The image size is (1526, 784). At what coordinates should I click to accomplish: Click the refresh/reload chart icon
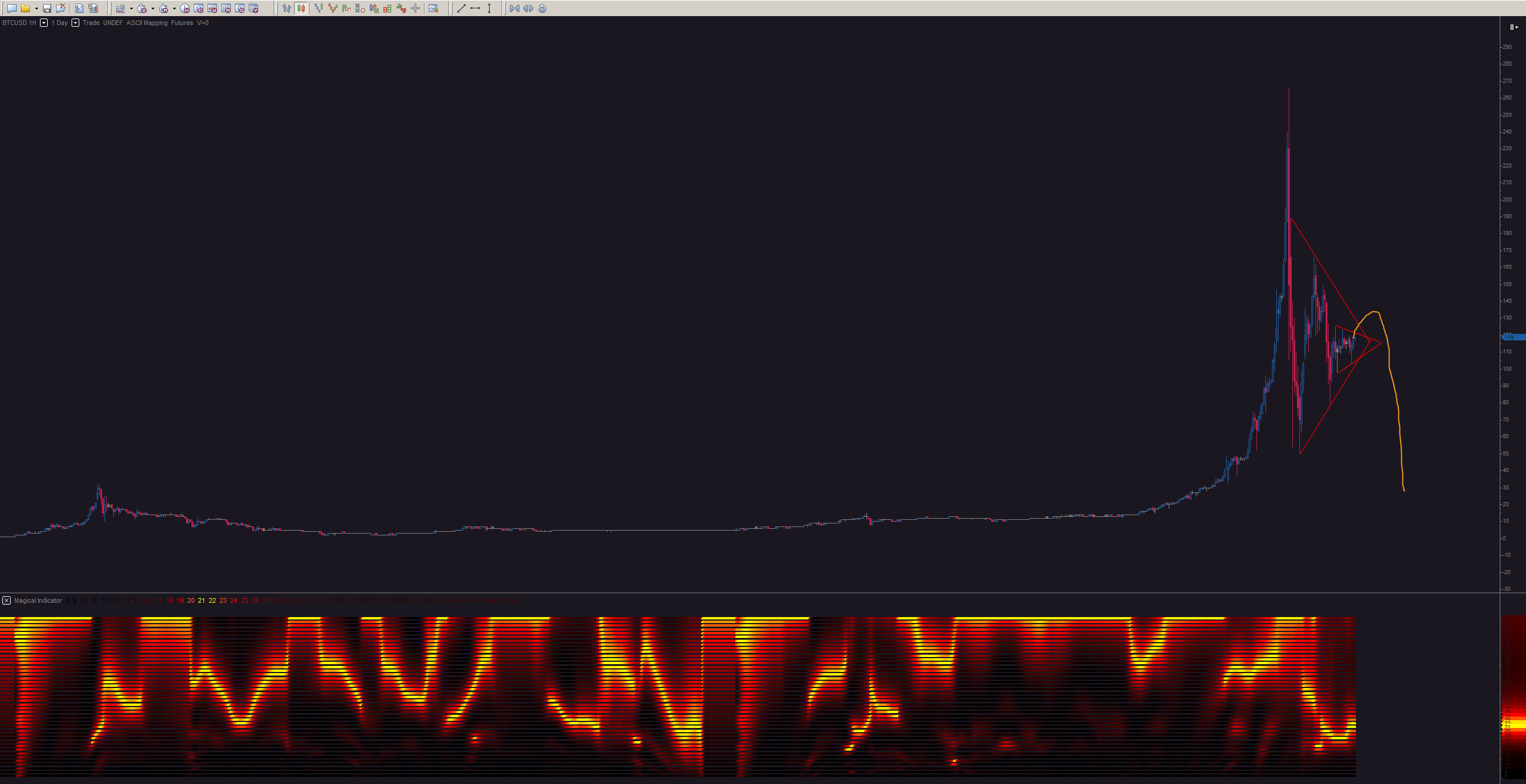542,8
